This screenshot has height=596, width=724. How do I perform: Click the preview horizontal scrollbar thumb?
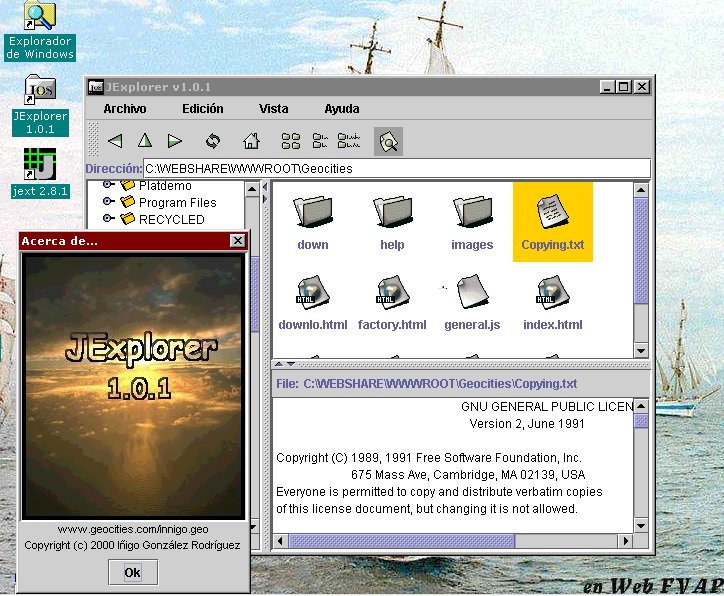[401, 541]
